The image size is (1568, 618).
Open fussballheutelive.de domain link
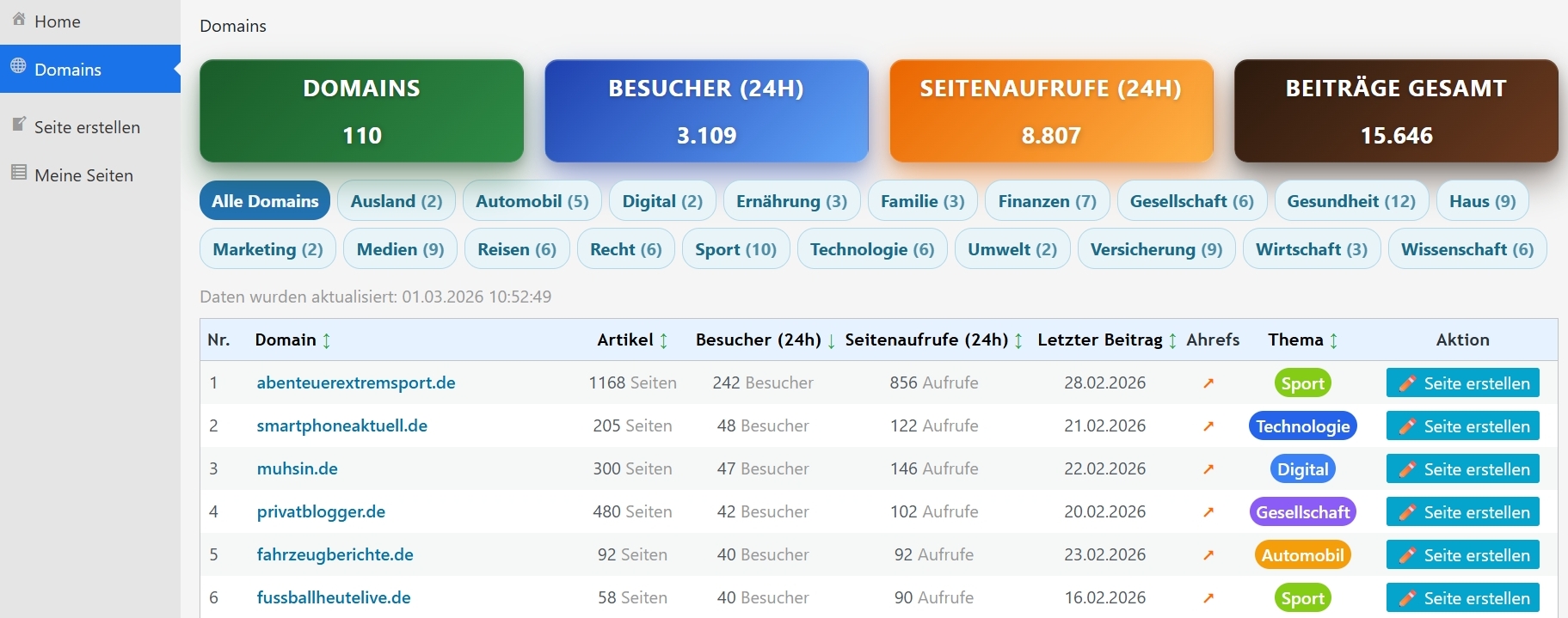(x=334, y=598)
